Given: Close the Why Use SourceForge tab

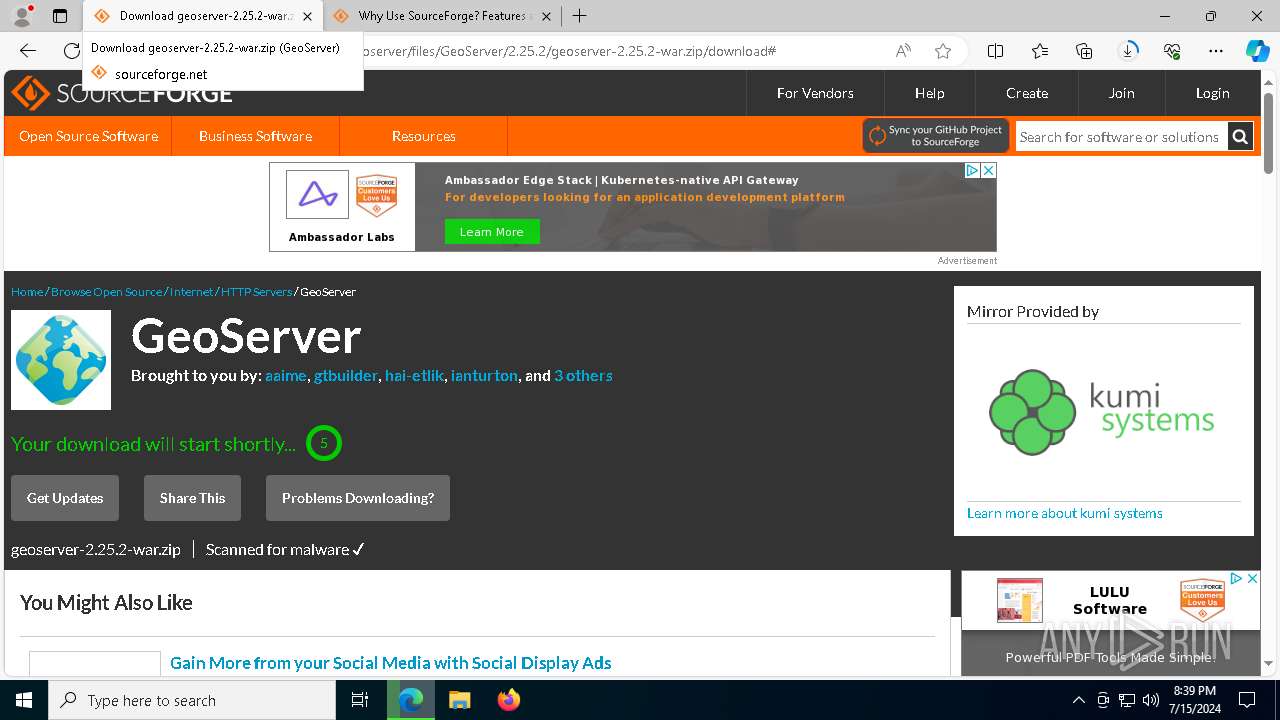Looking at the screenshot, I should (546, 16).
